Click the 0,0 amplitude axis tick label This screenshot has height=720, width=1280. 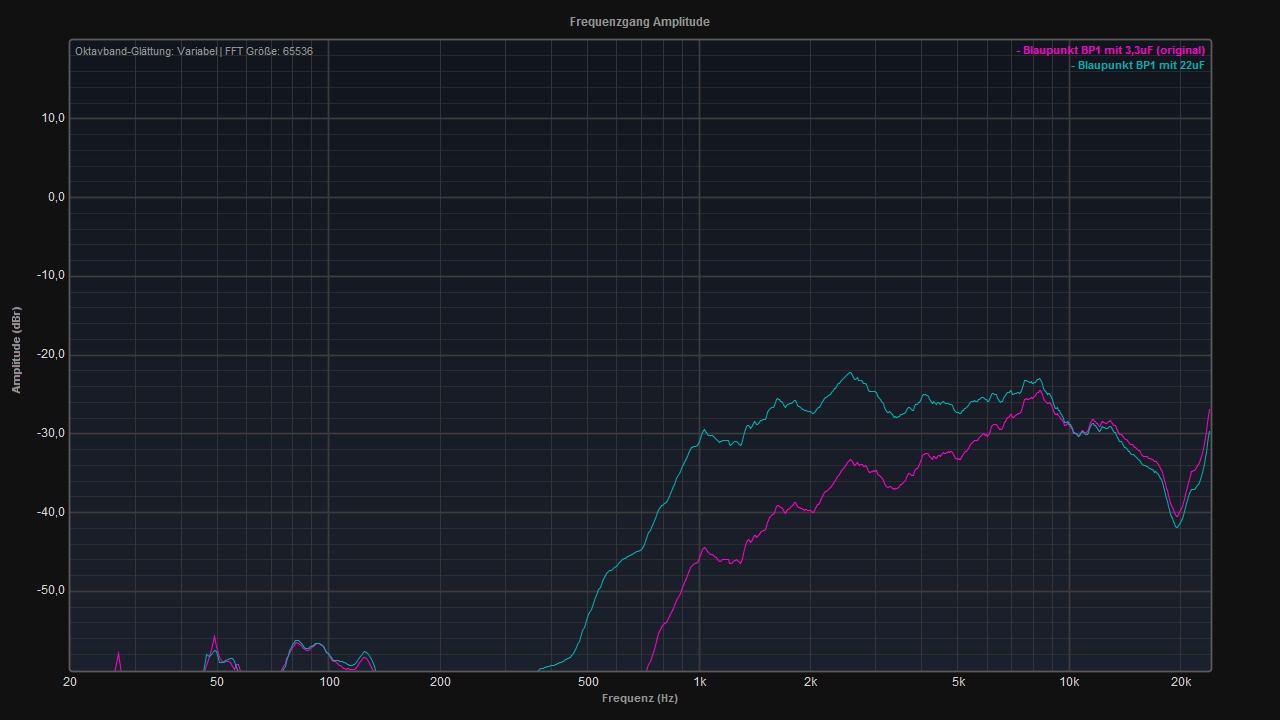[55, 197]
